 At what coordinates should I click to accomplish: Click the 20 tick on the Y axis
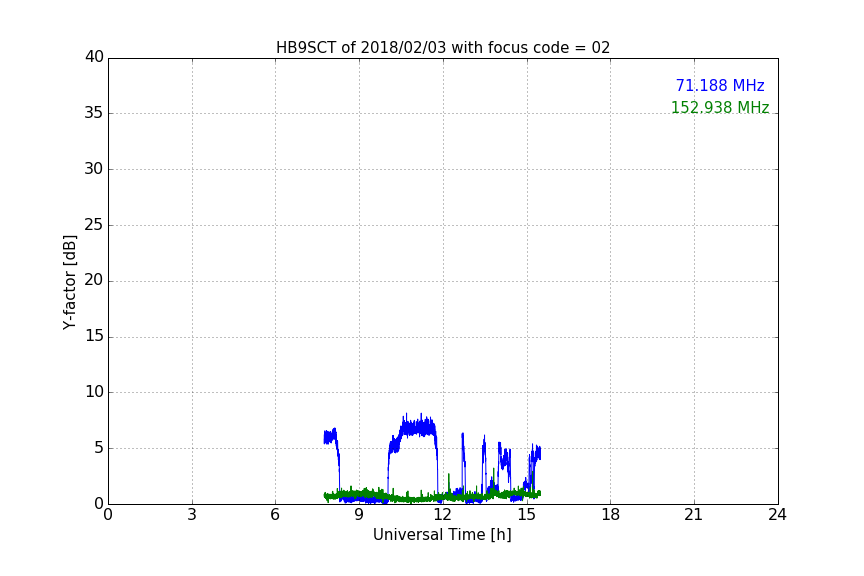click(94, 281)
